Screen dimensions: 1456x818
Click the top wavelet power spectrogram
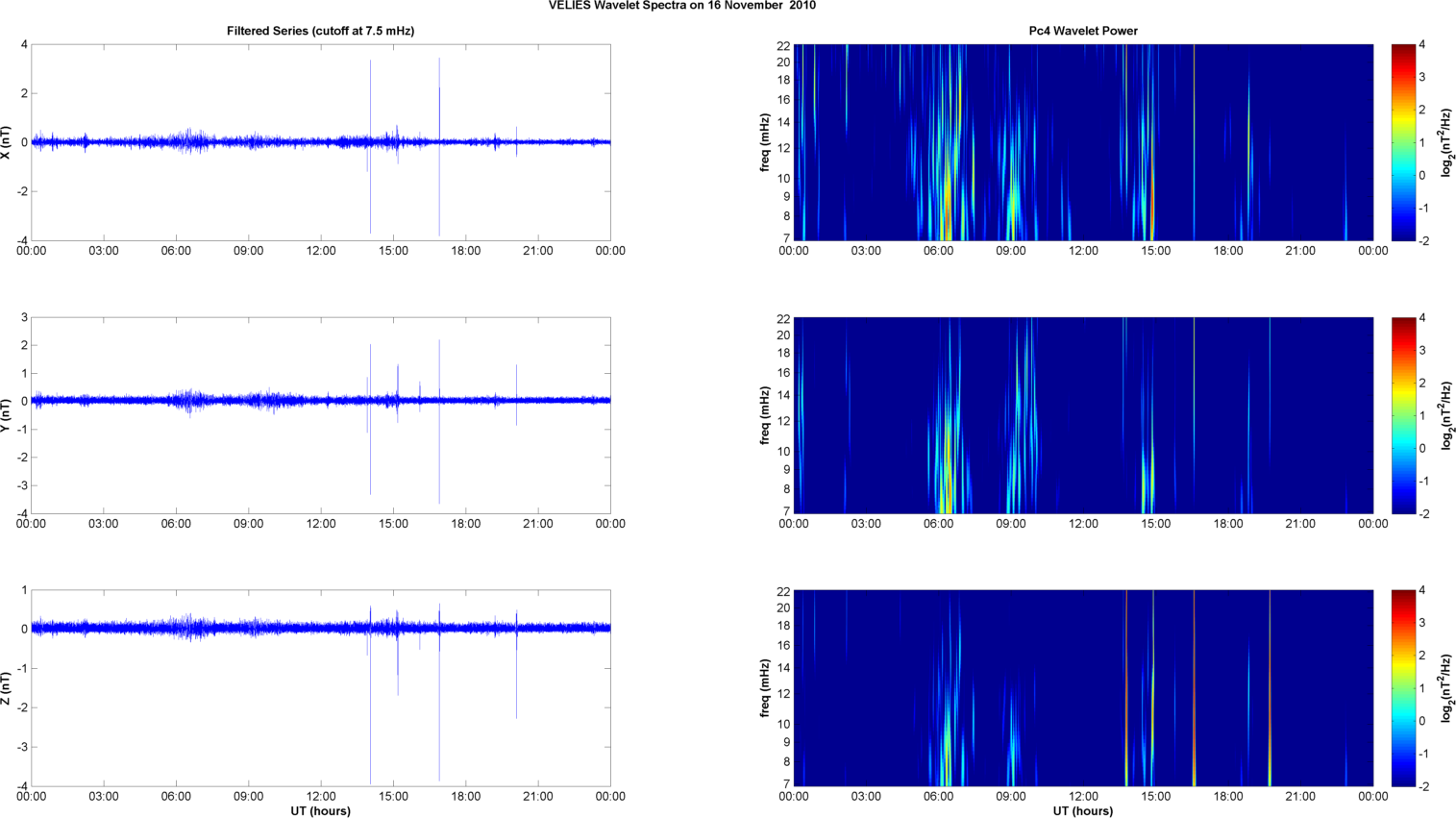click(1082, 142)
